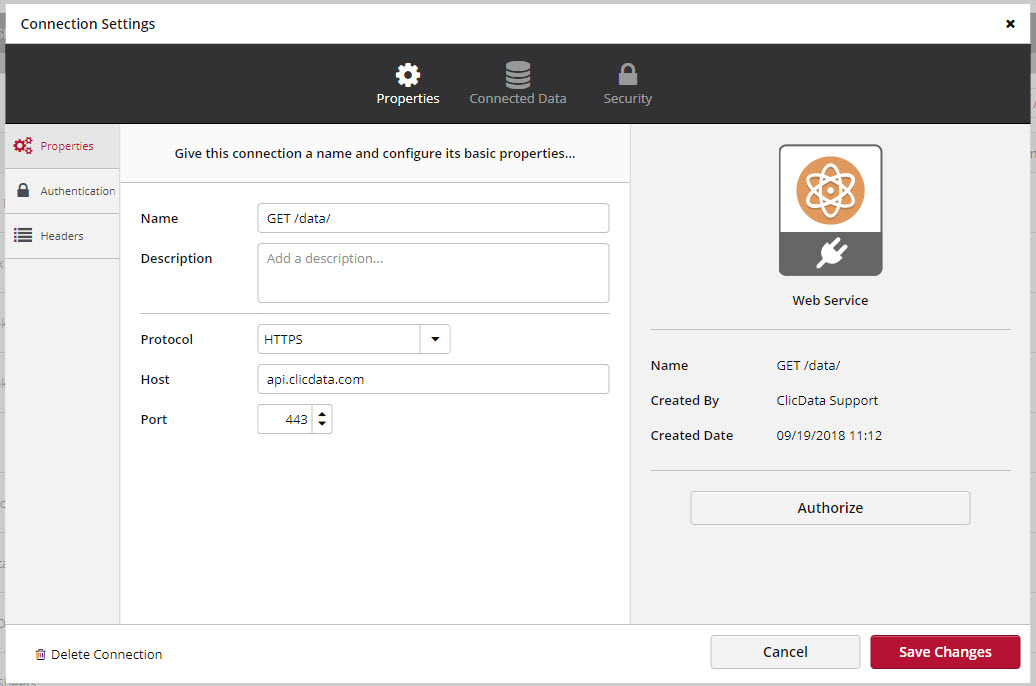
Task: Open the Security padlock icon tab
Action: 627,75
